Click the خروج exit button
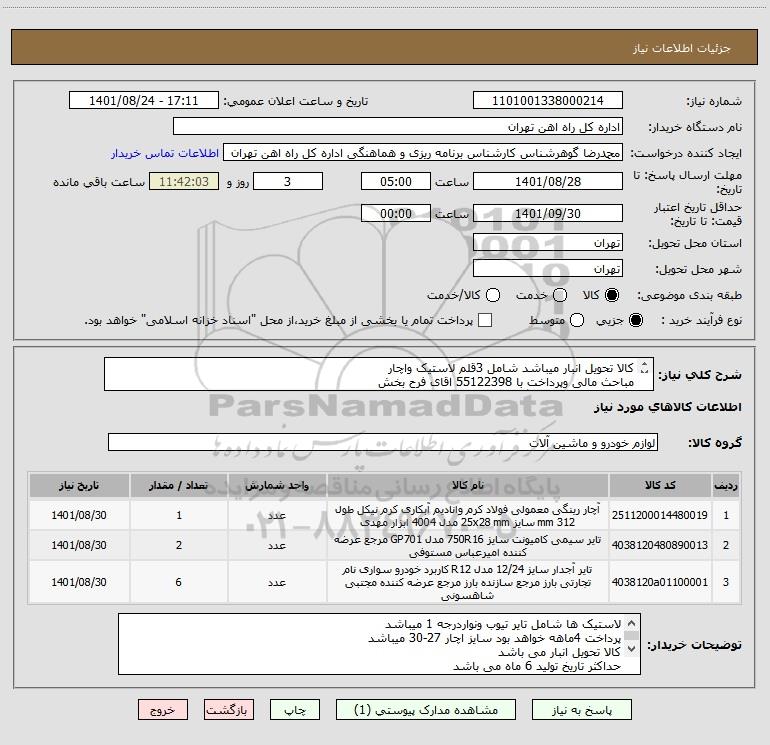Viewport: 770px width, 745px height. click(x=163, y=710)
